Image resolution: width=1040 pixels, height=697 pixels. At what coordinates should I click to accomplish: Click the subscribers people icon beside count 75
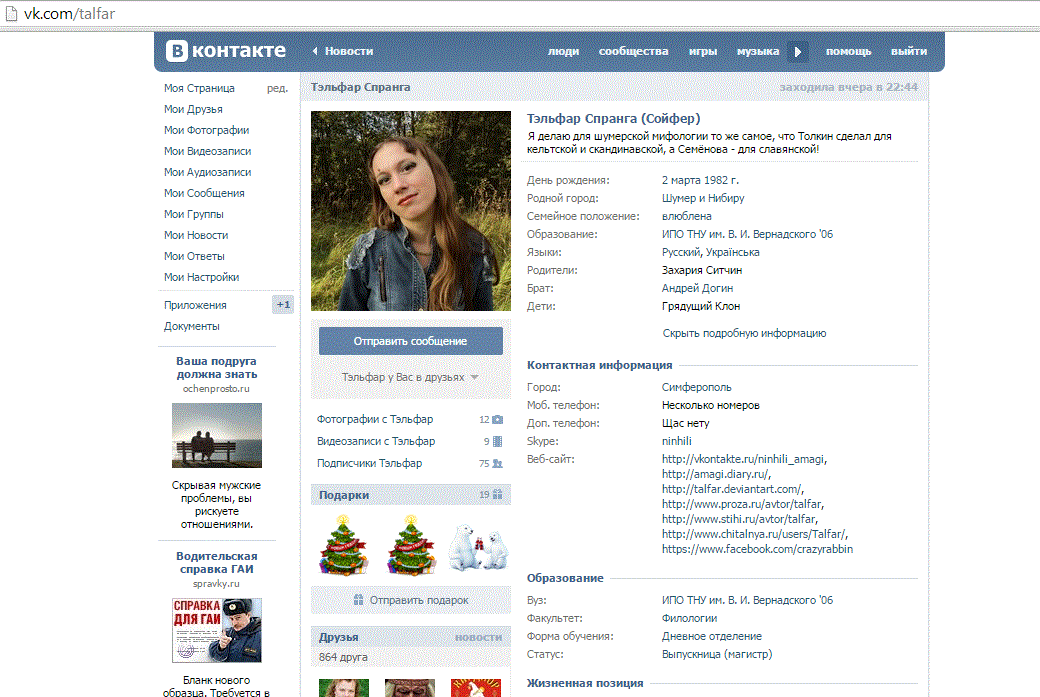coord(497,464)
